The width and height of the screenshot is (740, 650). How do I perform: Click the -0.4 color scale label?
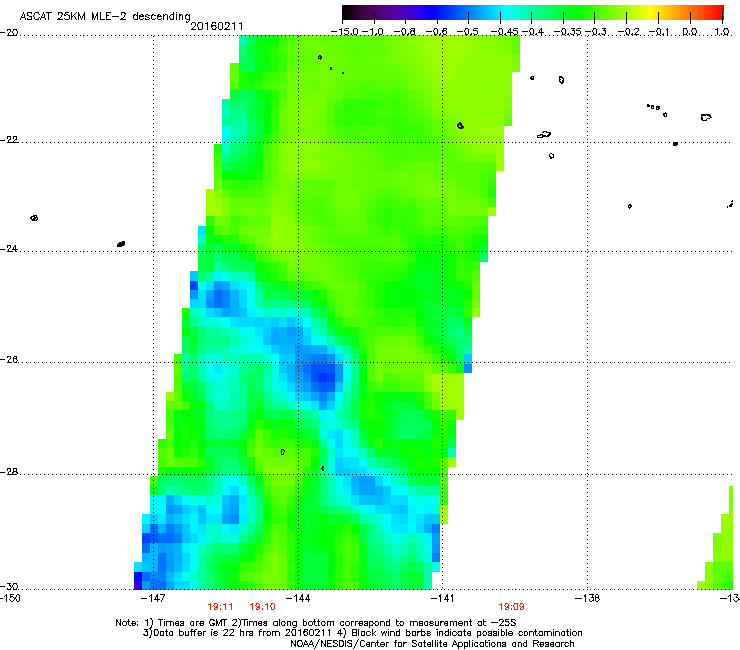coord(532,32)
